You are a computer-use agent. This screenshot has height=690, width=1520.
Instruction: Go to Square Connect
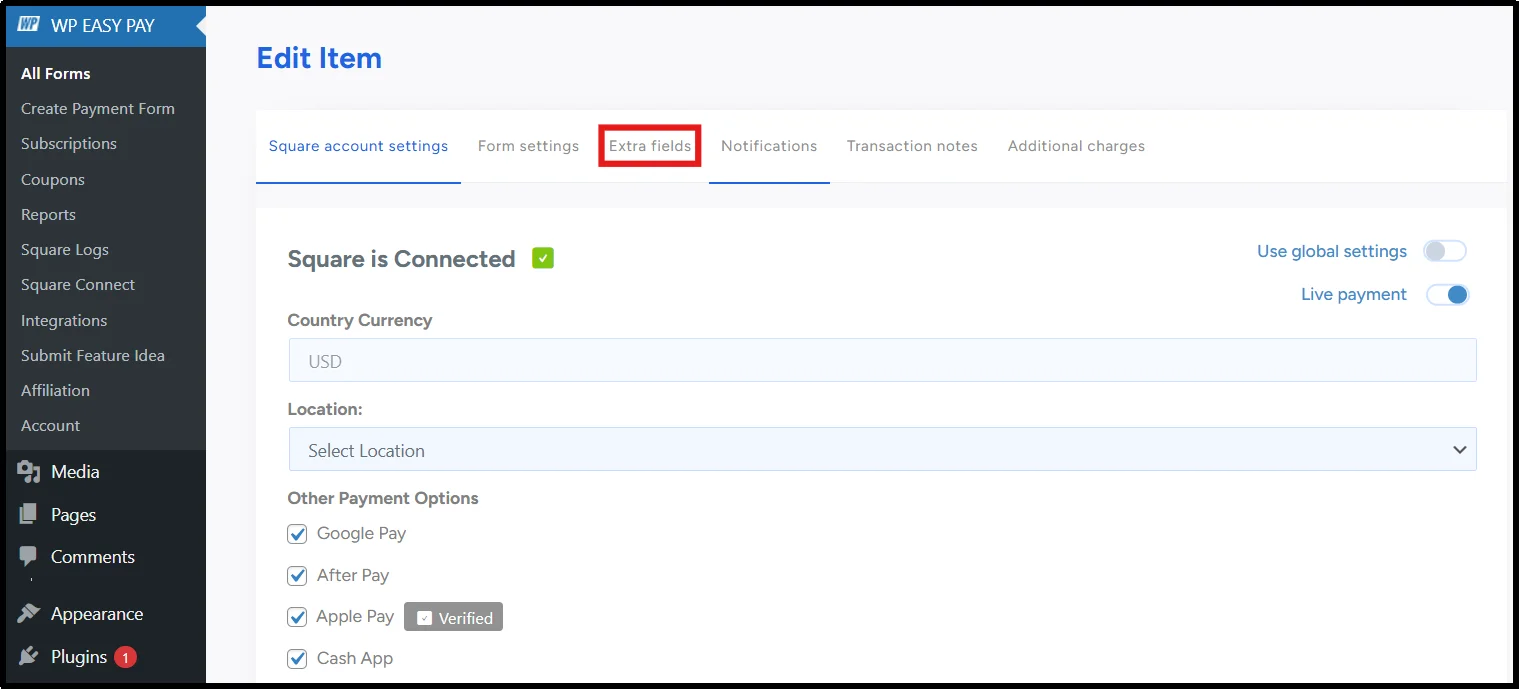coord(78,285)
